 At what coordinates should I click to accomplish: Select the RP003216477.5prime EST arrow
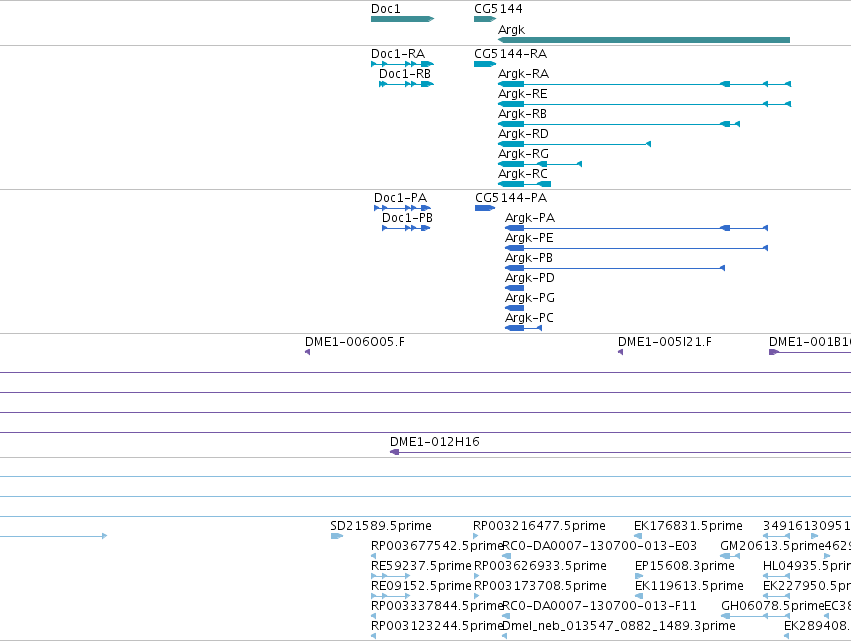[x=476, y=536]
